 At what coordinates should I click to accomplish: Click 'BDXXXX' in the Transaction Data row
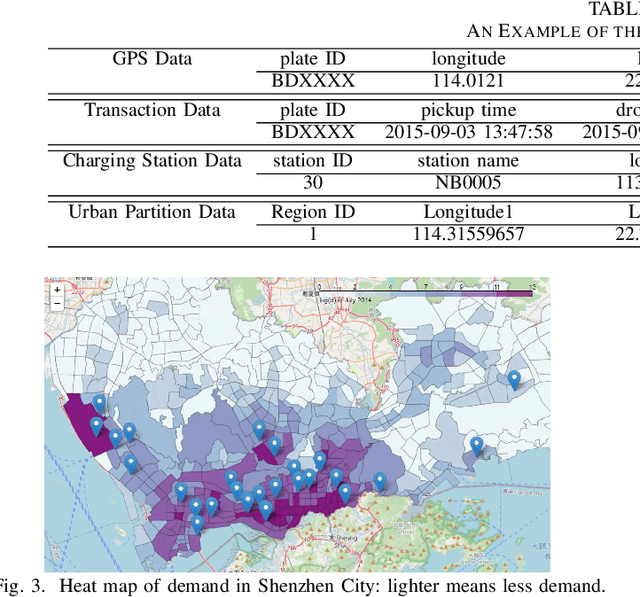click(313, 132)
